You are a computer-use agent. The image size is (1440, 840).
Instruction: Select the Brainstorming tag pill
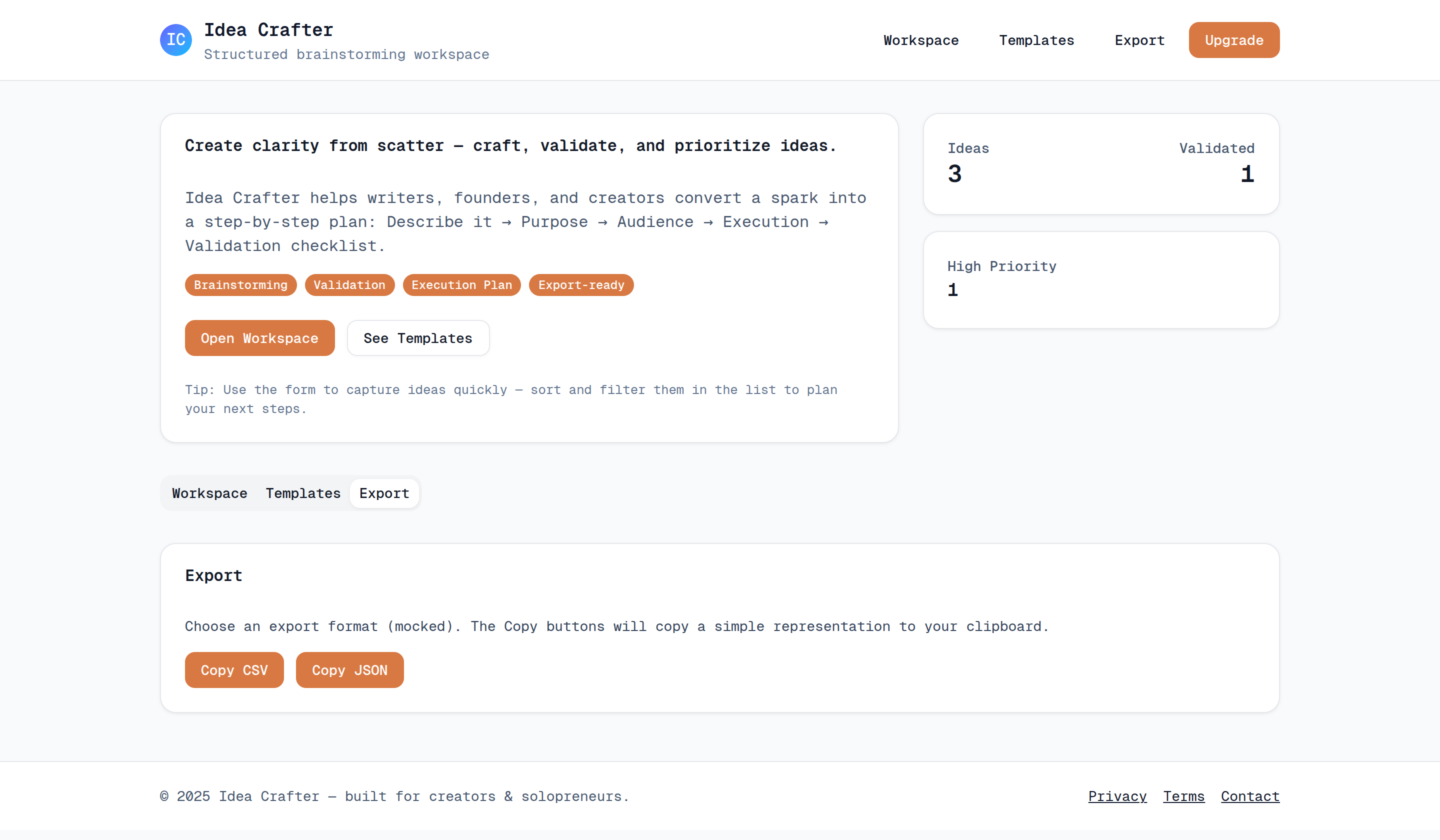(x=240, y=285)
